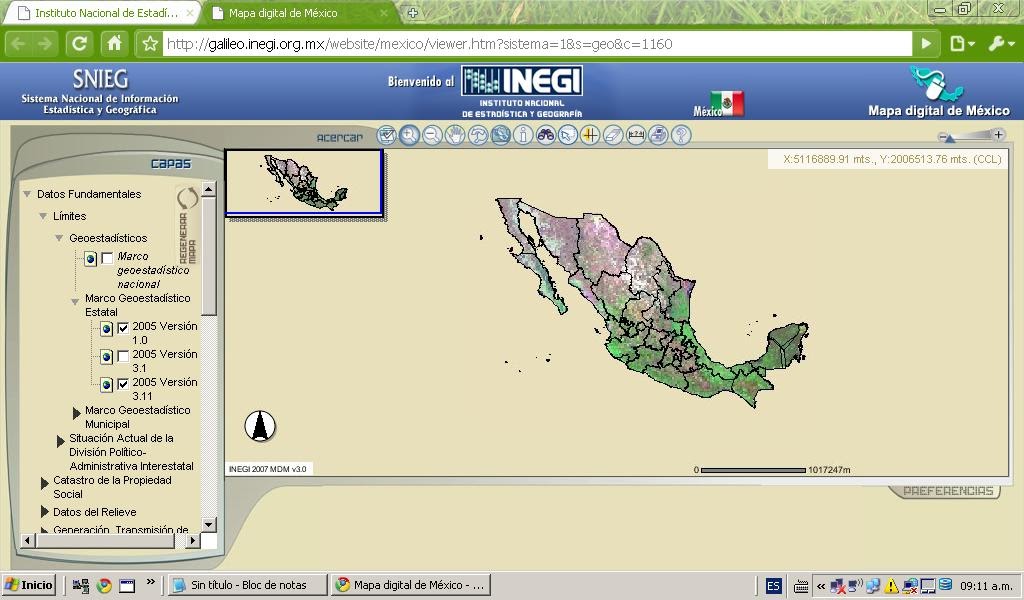Viewport: 1024px width, 600px height.
Task: Collapse Datos Fundamentales tree node
Action: (27, 194)
